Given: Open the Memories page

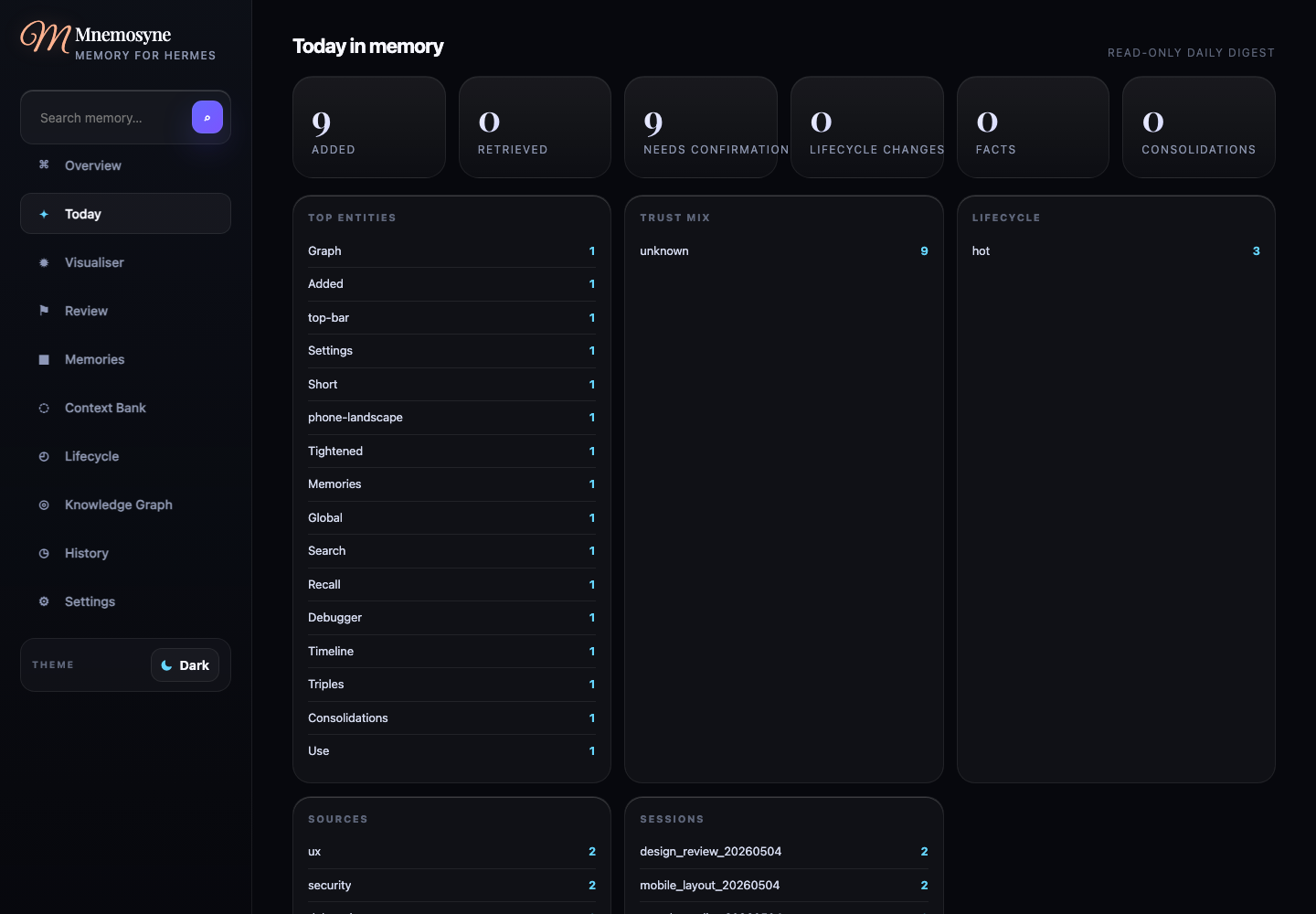Looking at the screenshot, I should (125, 359).
